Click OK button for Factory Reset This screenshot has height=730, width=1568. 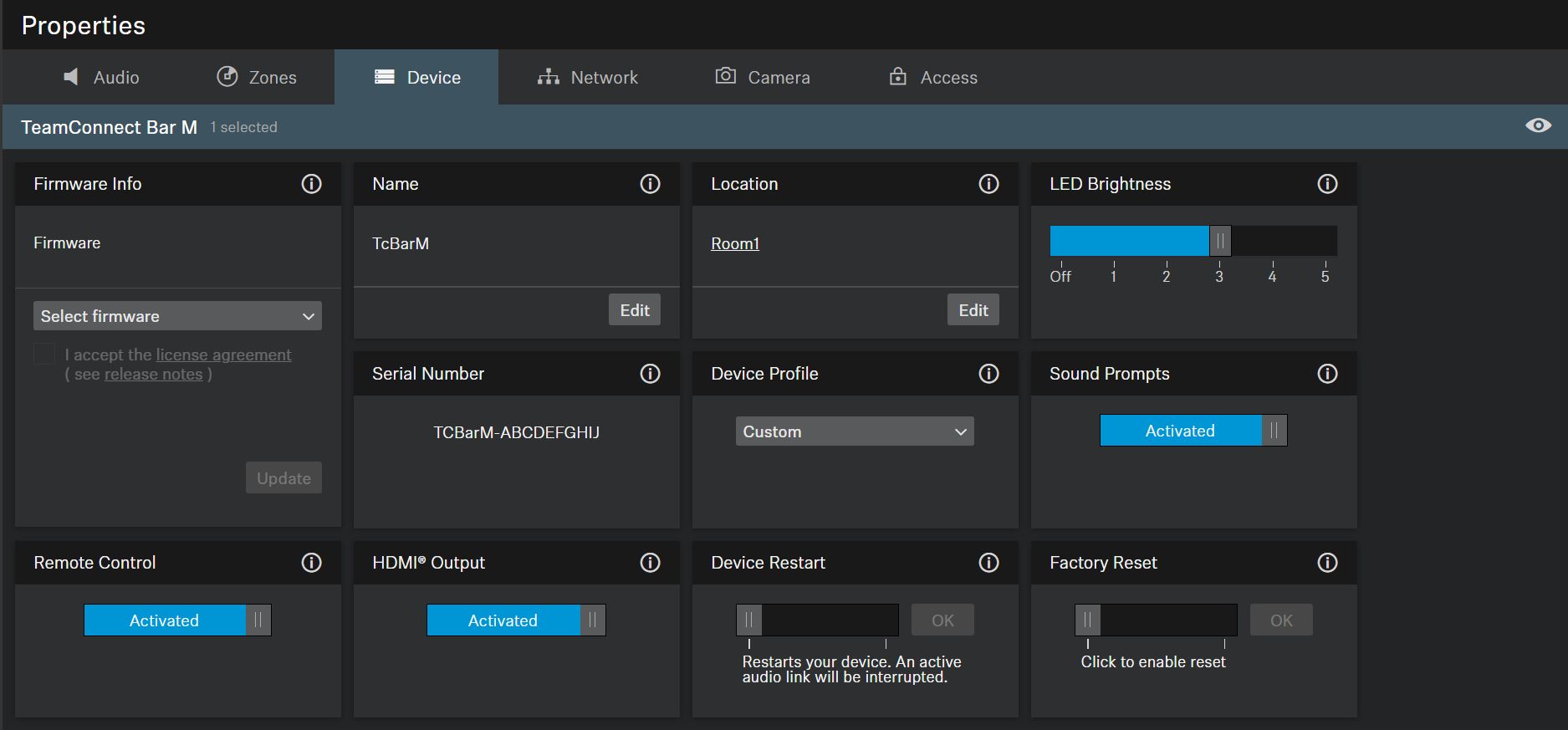pyautogui.click(x=1281, y=620)
